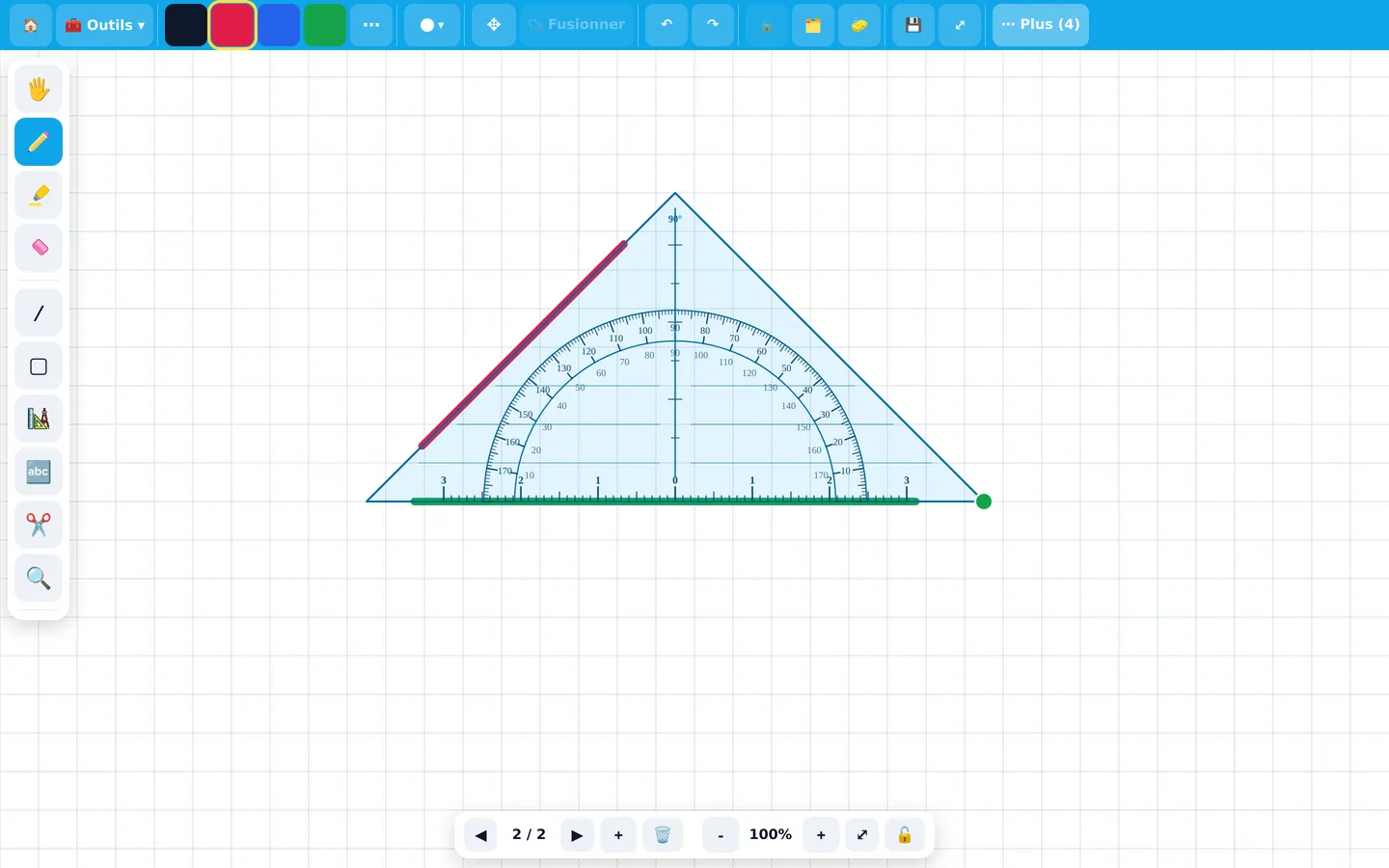Open the stroke size dropdown

pos(432,25)
